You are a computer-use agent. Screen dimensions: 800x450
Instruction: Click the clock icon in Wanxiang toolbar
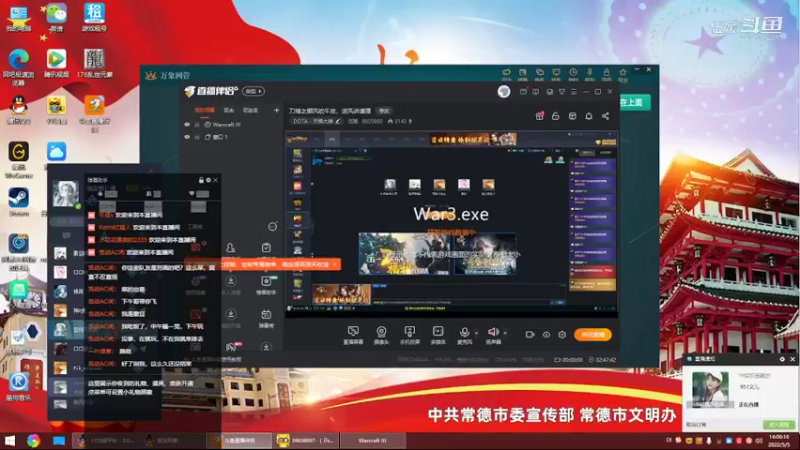573,73
